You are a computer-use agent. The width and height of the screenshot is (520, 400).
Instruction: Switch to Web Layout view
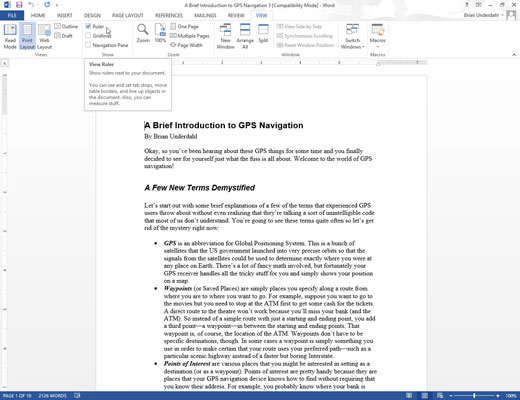tap(44, 36)
